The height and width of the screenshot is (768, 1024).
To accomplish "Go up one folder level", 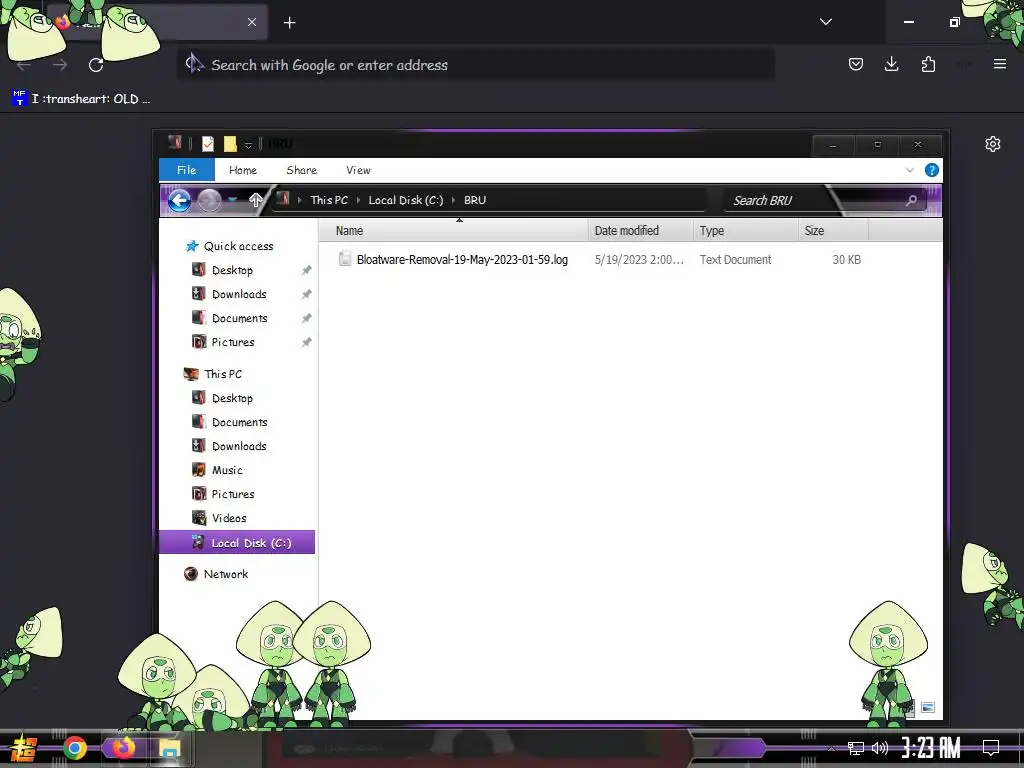I will 255,200.
